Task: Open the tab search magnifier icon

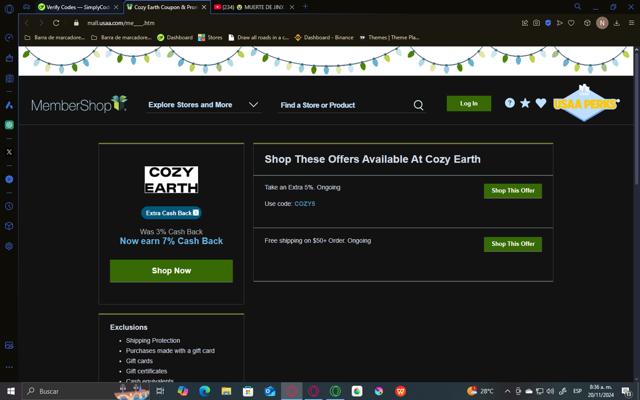Action: pos(578,7)
